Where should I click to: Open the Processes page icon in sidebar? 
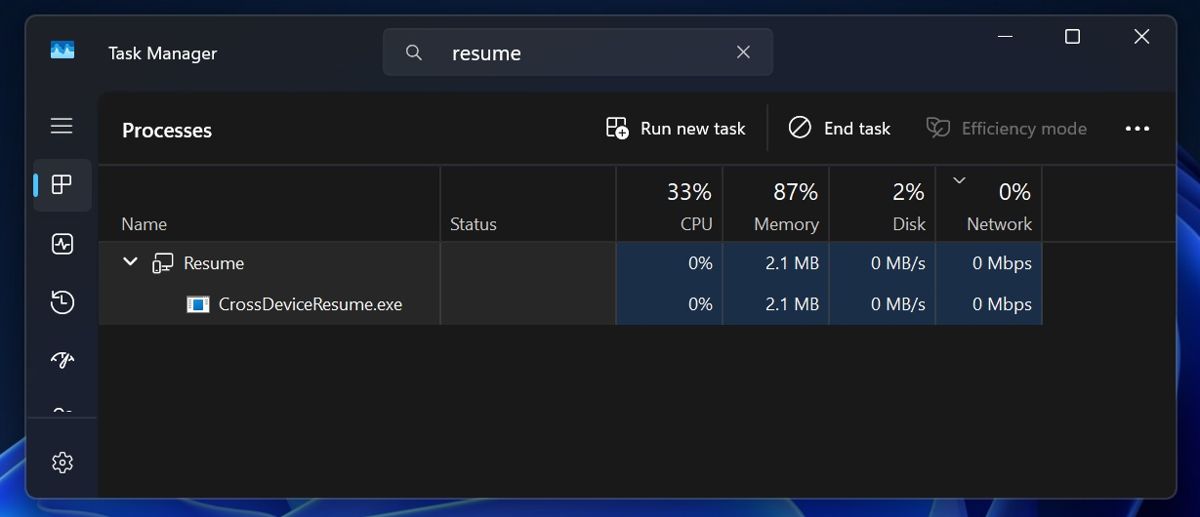click(x=62, y=185)
